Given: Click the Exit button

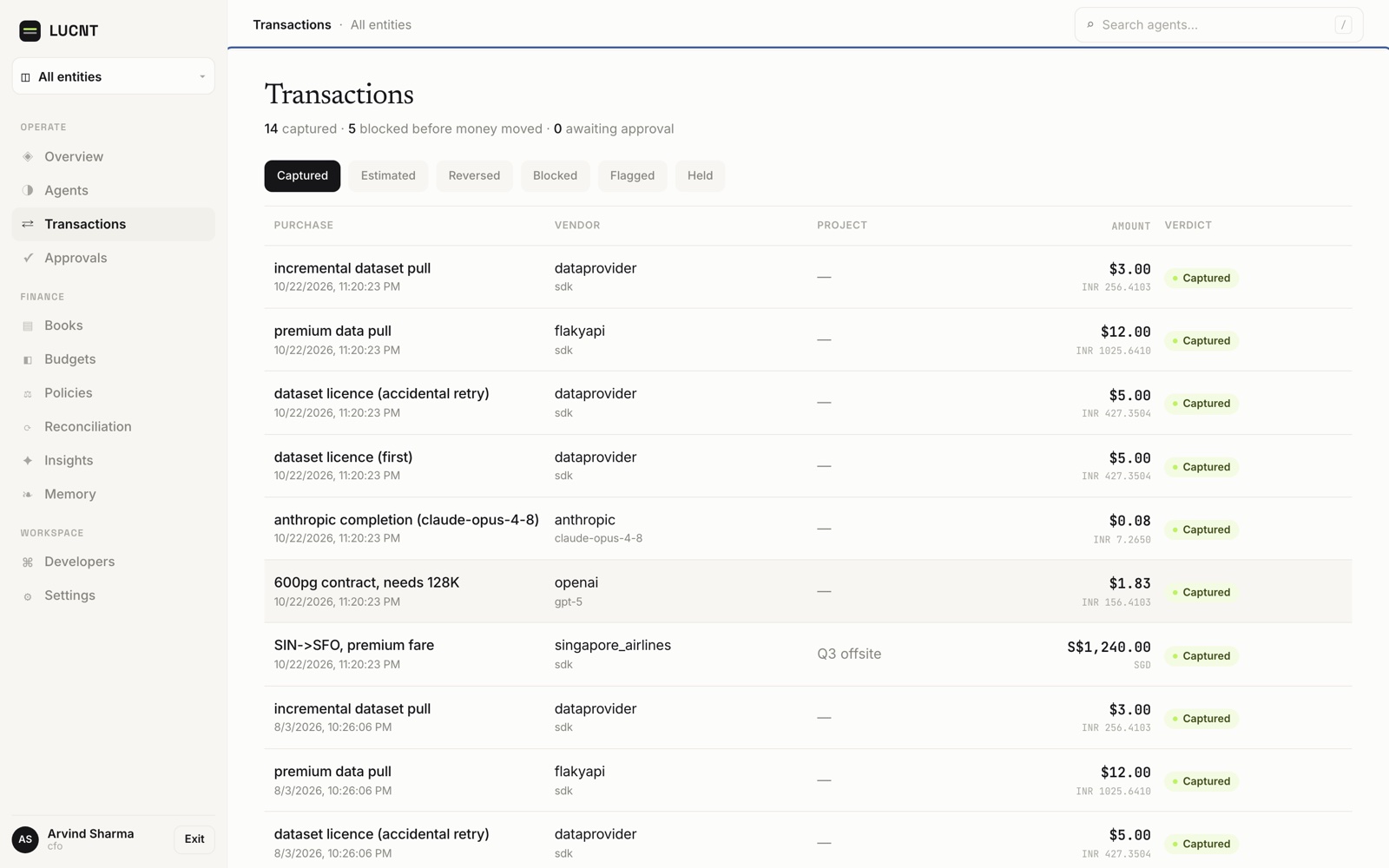Looking at the screenshot, I should click(194, 839).
